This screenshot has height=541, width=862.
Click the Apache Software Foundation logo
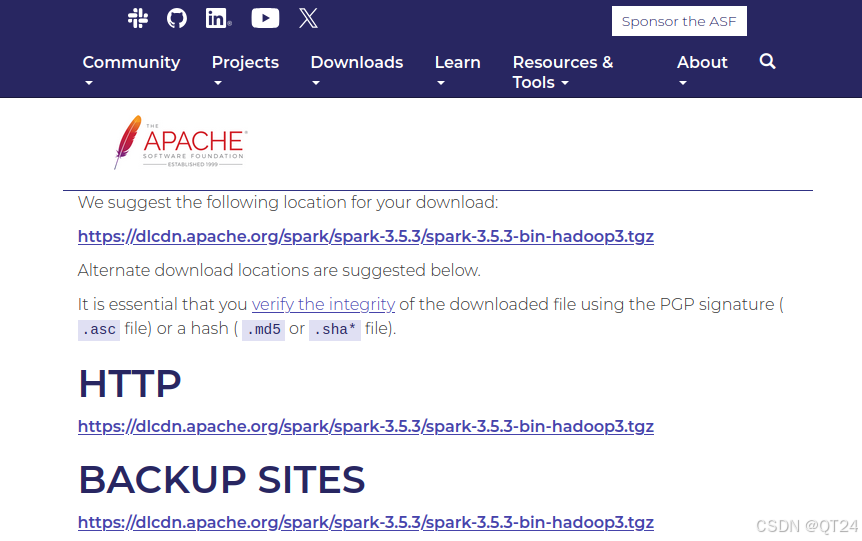pyautogui.click(x=180, y=142)
